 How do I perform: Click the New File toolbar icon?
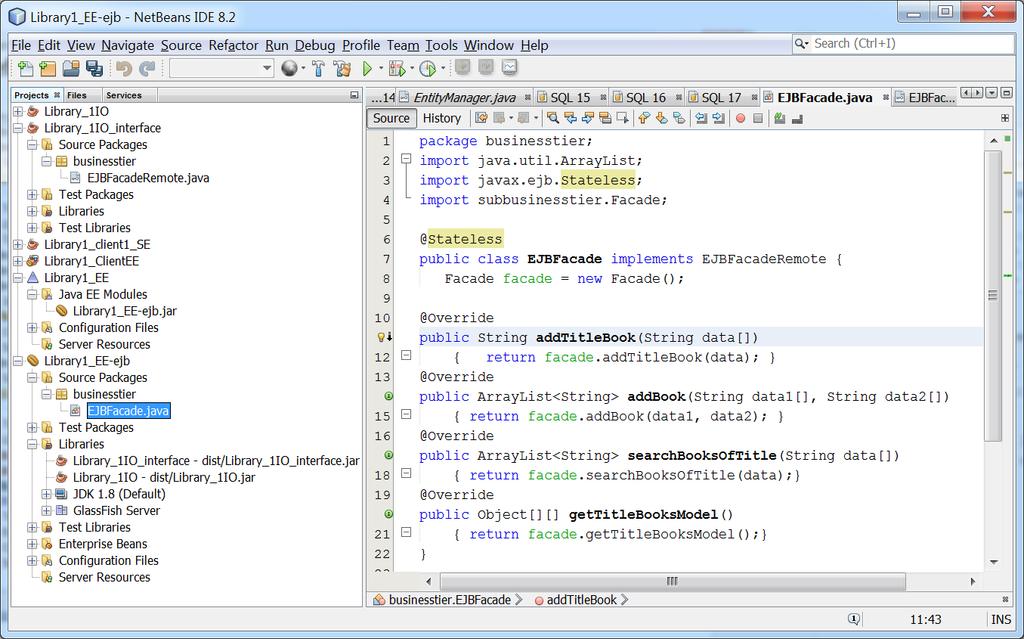pos(25,68)
